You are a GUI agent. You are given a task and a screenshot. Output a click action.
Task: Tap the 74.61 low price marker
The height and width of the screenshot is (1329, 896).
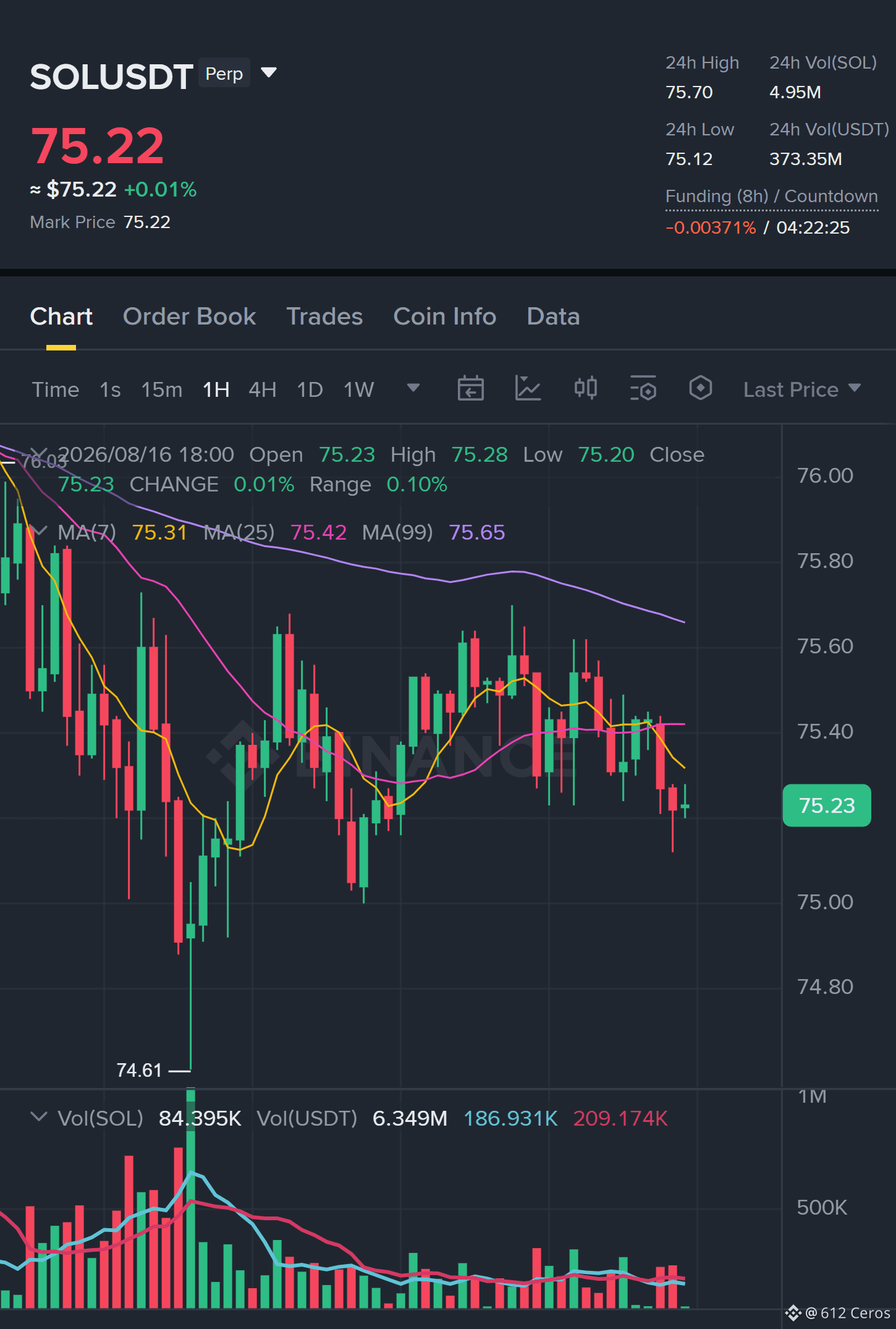(x=139, y=1070)
